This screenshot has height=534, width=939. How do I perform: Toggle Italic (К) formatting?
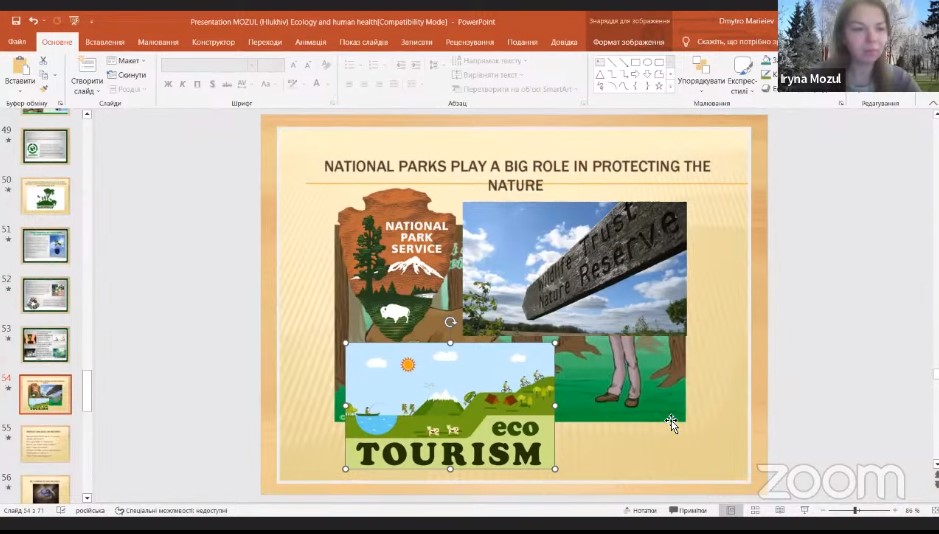pos(183,84)
